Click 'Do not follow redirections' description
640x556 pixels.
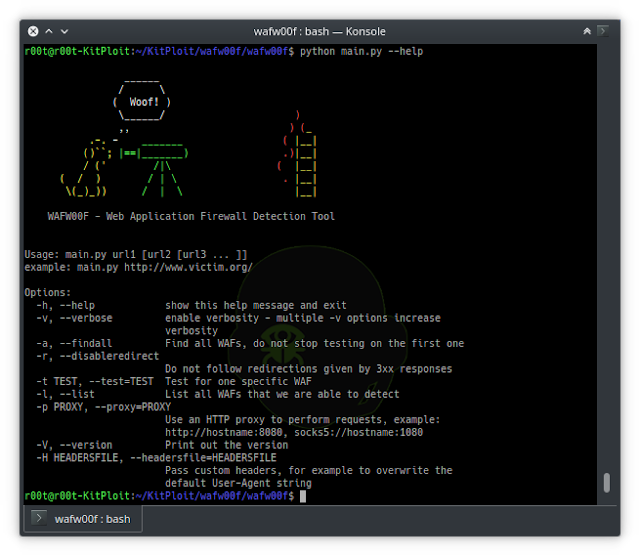tap(309, 369)
